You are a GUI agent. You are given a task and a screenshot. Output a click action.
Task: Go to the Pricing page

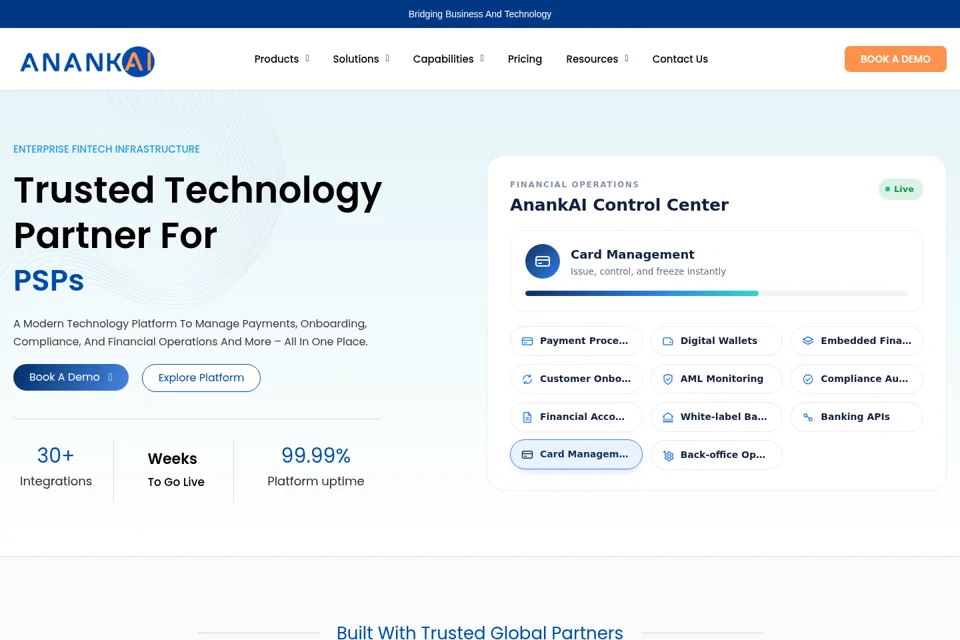click(x=525, y=59)
